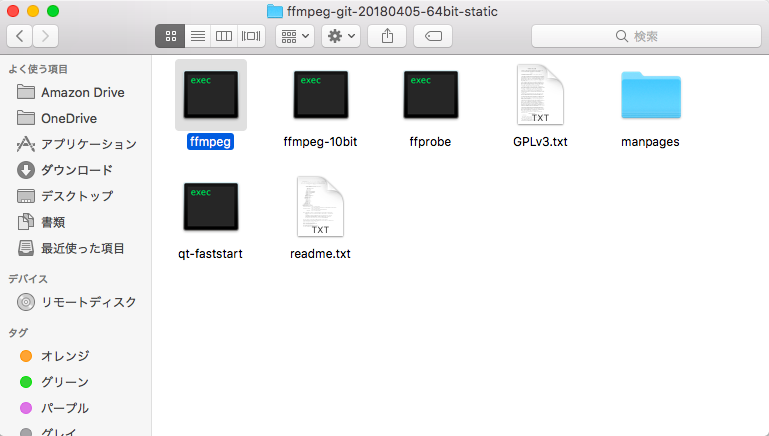The height and width of the screenshot is (436, 769).
Task: Switch to column view
Action: pyautogui.click(x=224, y=36)
